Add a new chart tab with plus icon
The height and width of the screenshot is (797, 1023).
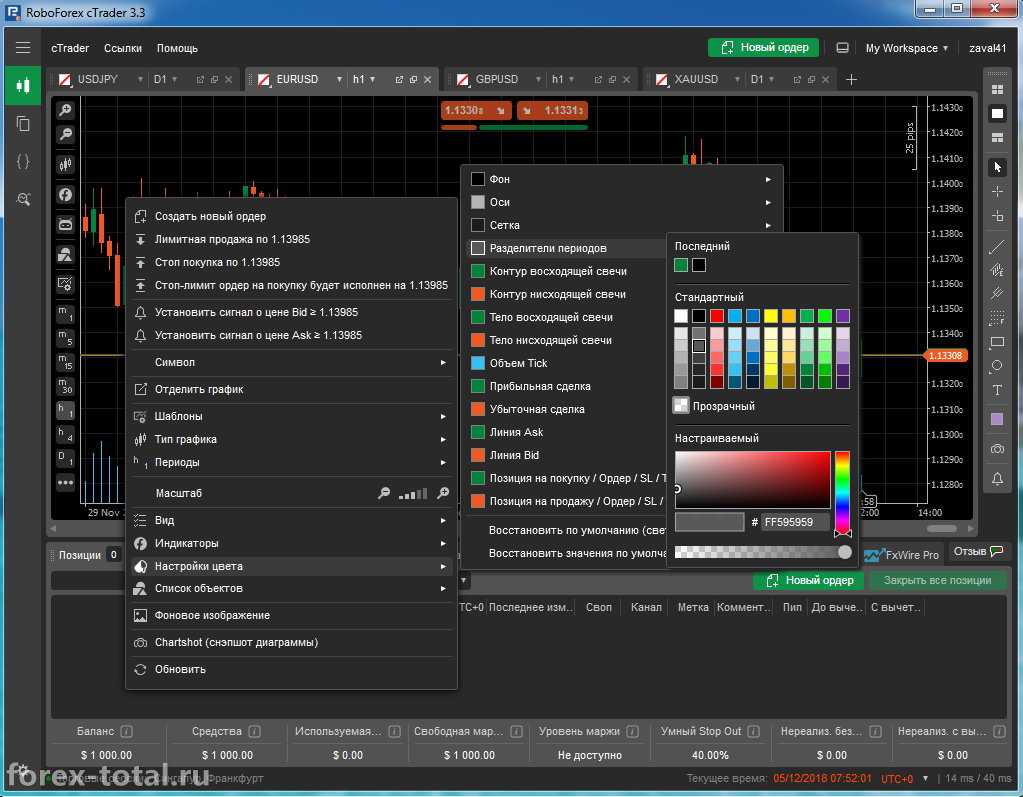pos(851,79)
